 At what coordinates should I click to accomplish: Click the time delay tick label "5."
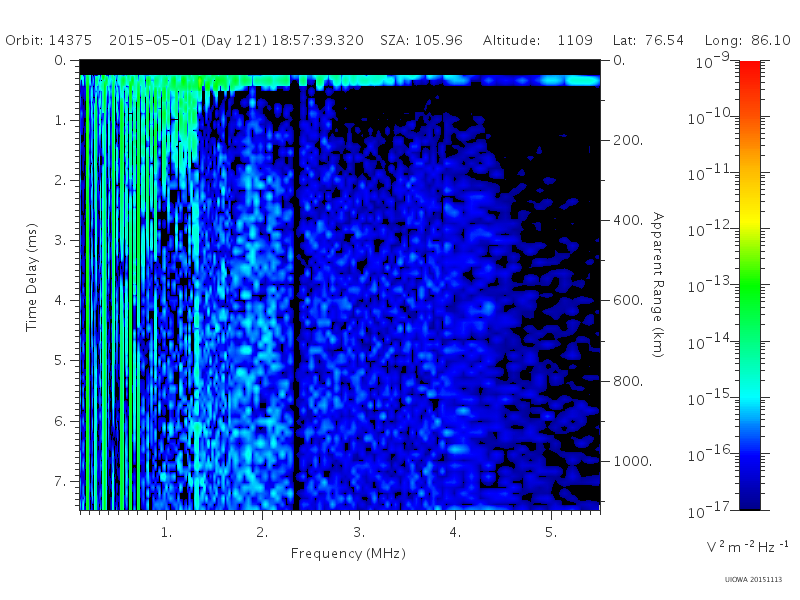pyautogui.click(x=60, y=360)
